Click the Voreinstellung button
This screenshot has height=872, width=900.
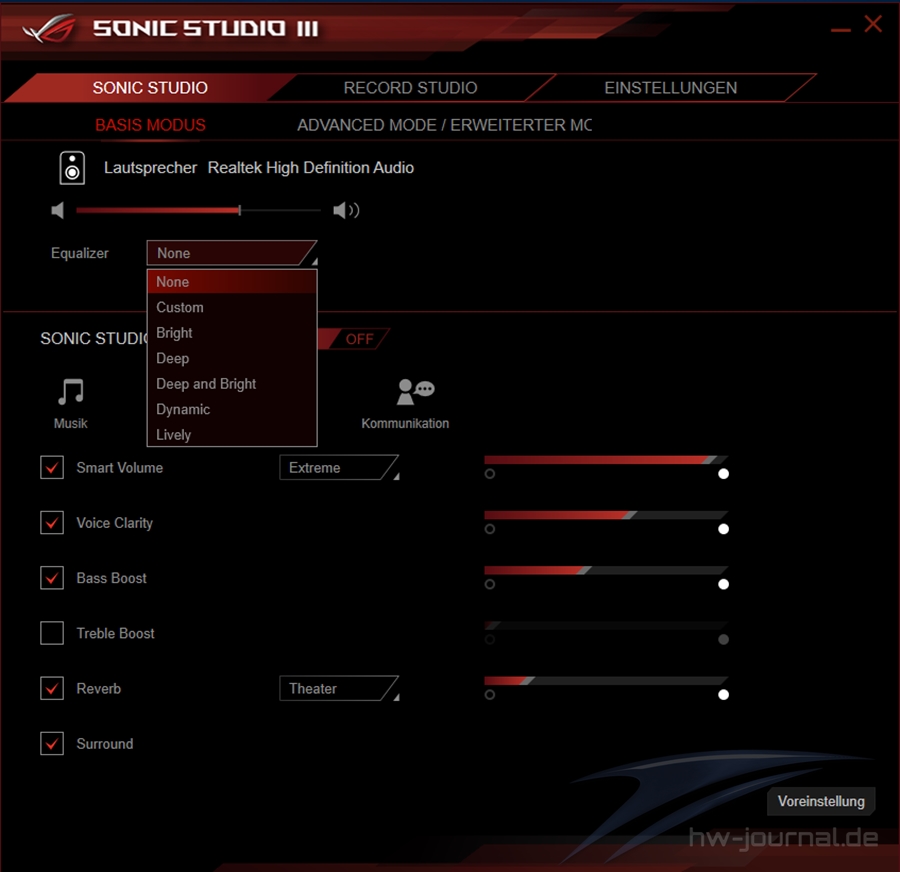coord(821,801)
